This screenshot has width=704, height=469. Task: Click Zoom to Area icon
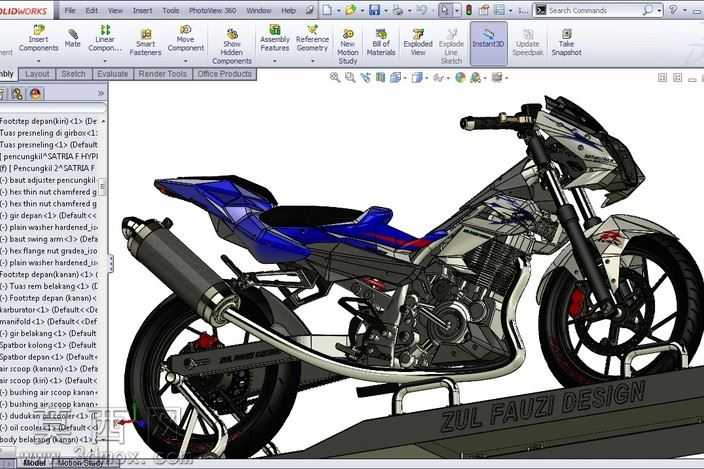[x=350, y=78]
